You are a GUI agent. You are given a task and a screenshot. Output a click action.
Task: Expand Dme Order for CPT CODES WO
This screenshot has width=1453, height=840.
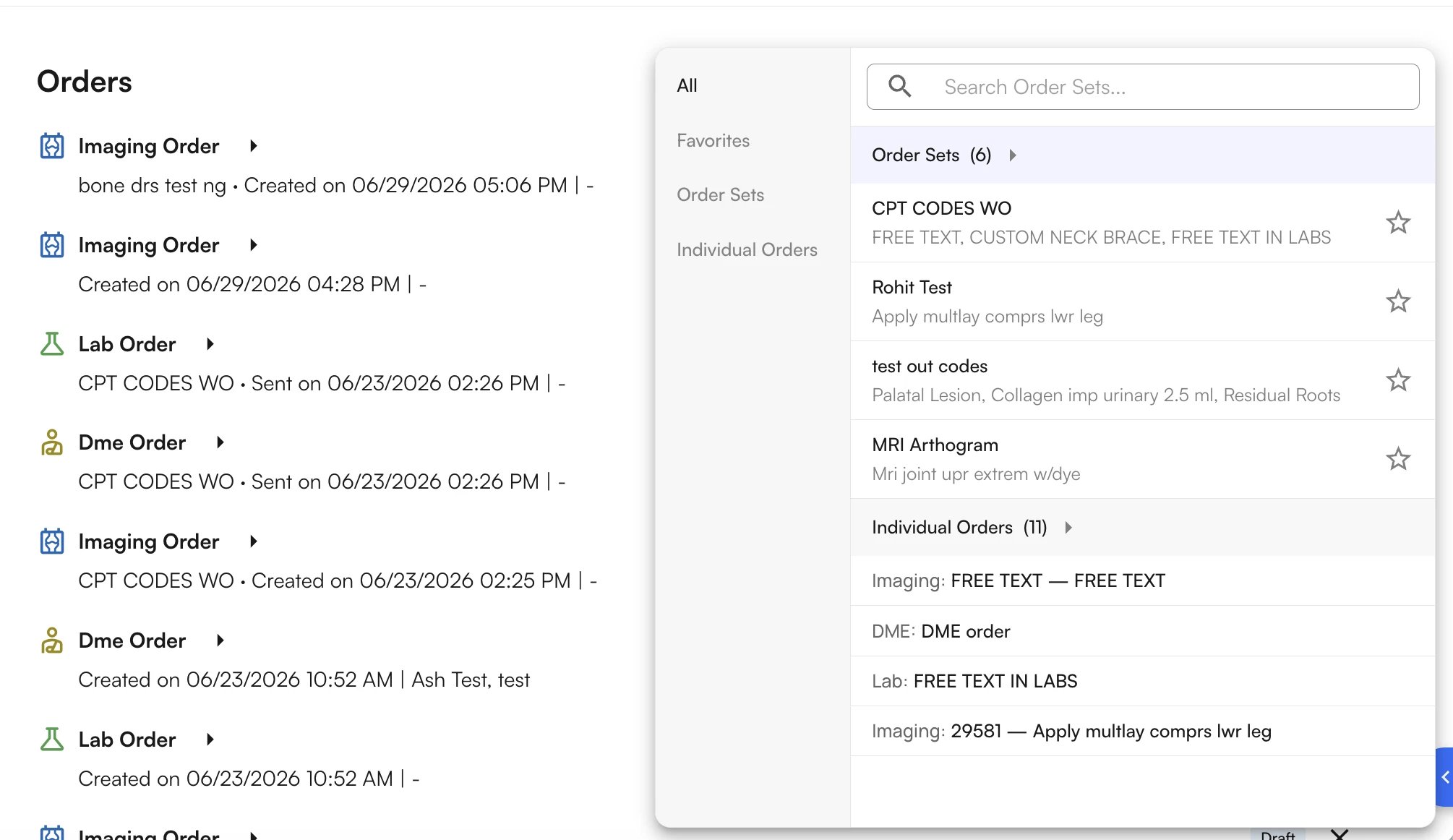click(x=220, y=442)
